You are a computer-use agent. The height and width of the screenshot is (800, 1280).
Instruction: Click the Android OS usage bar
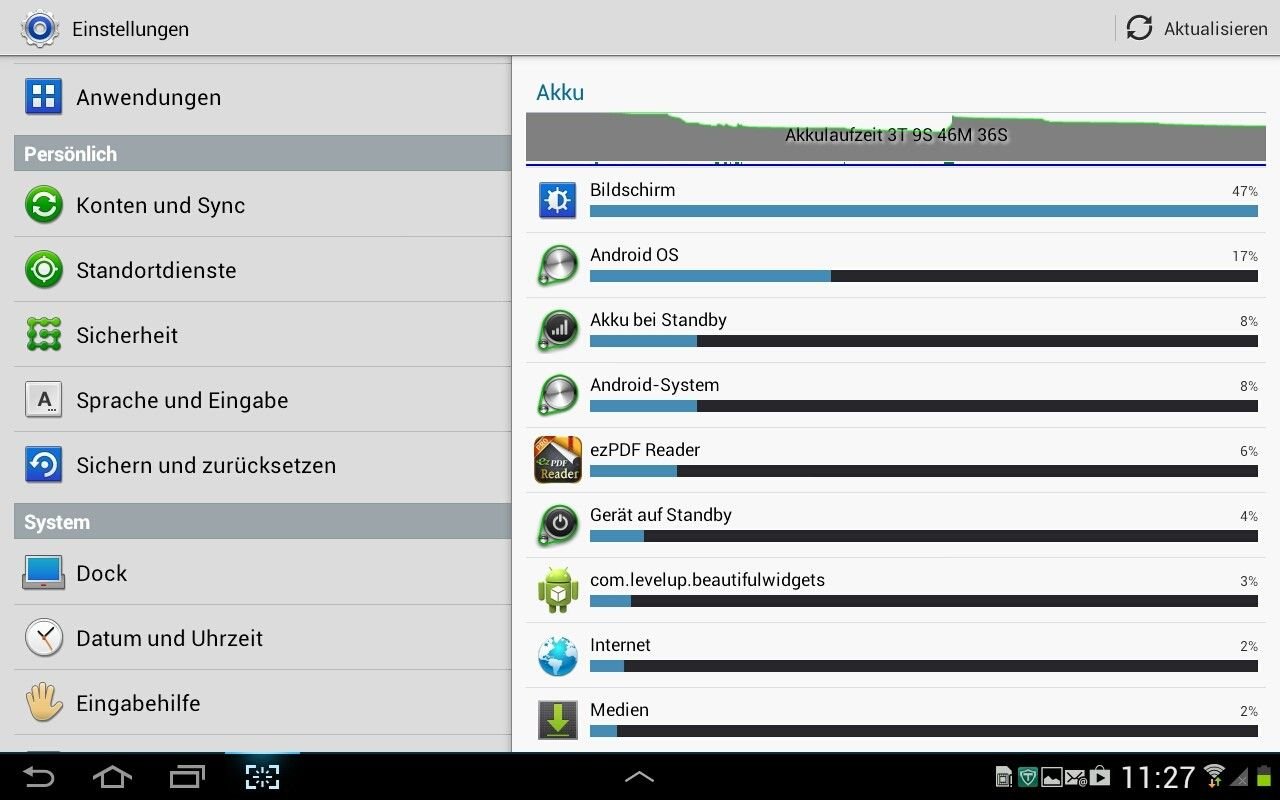pos(924,276)
